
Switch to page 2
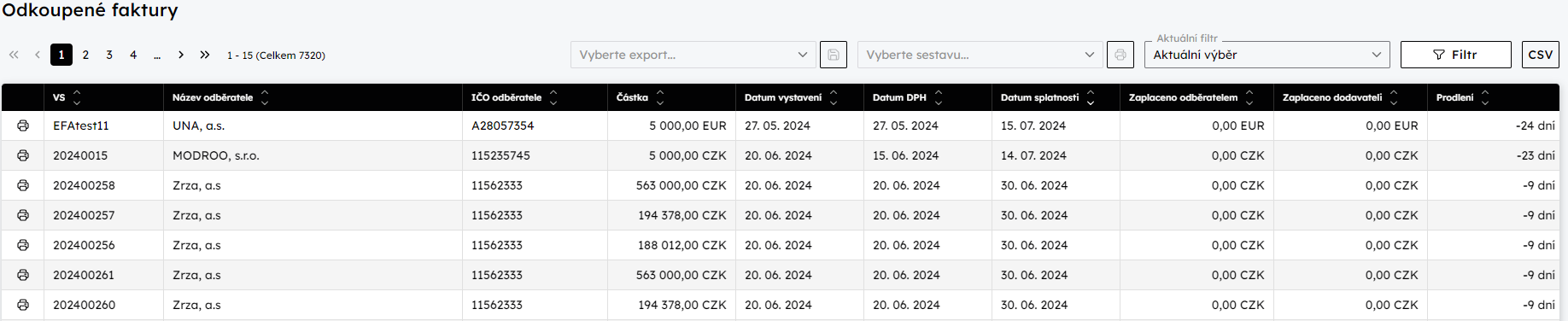[85, 55]
